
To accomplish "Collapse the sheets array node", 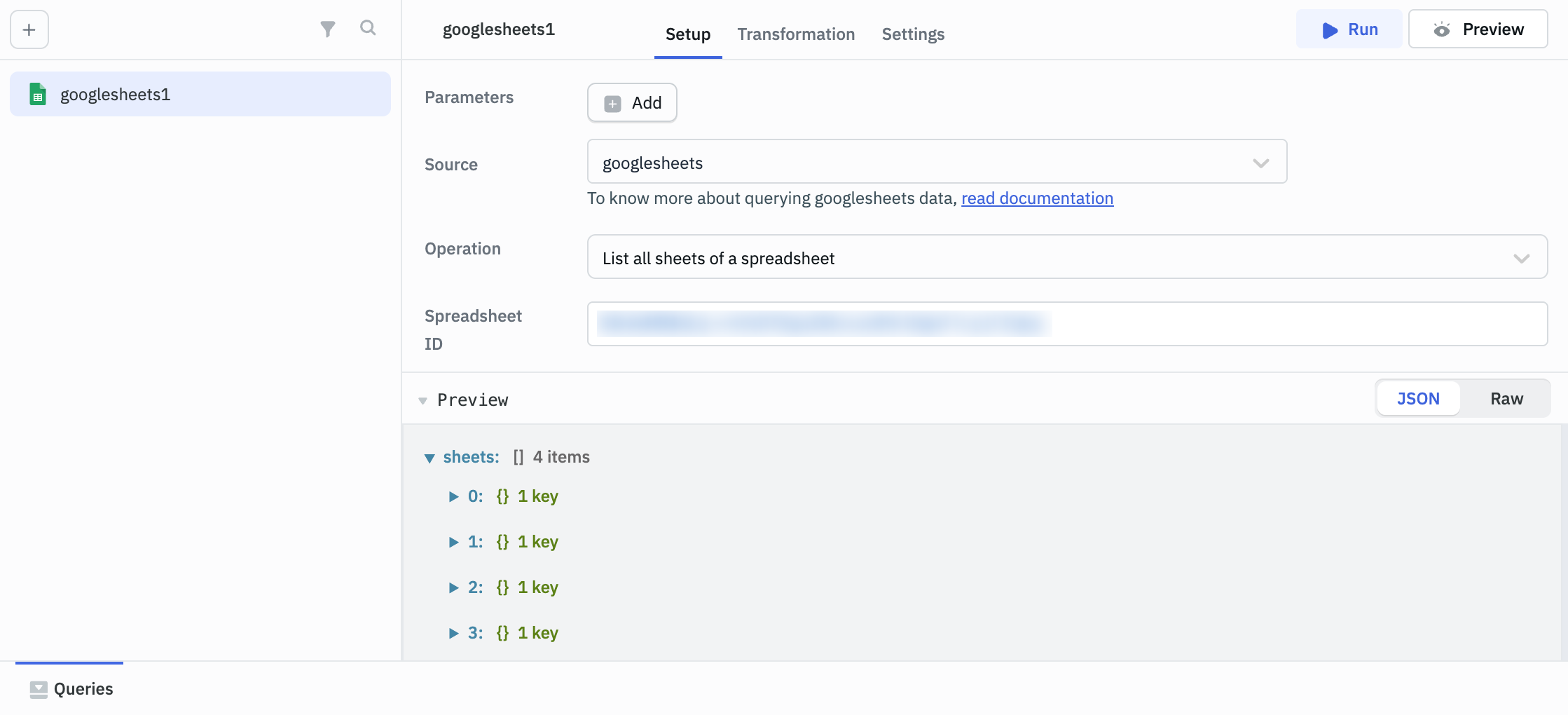I will (x=429, y=458).
